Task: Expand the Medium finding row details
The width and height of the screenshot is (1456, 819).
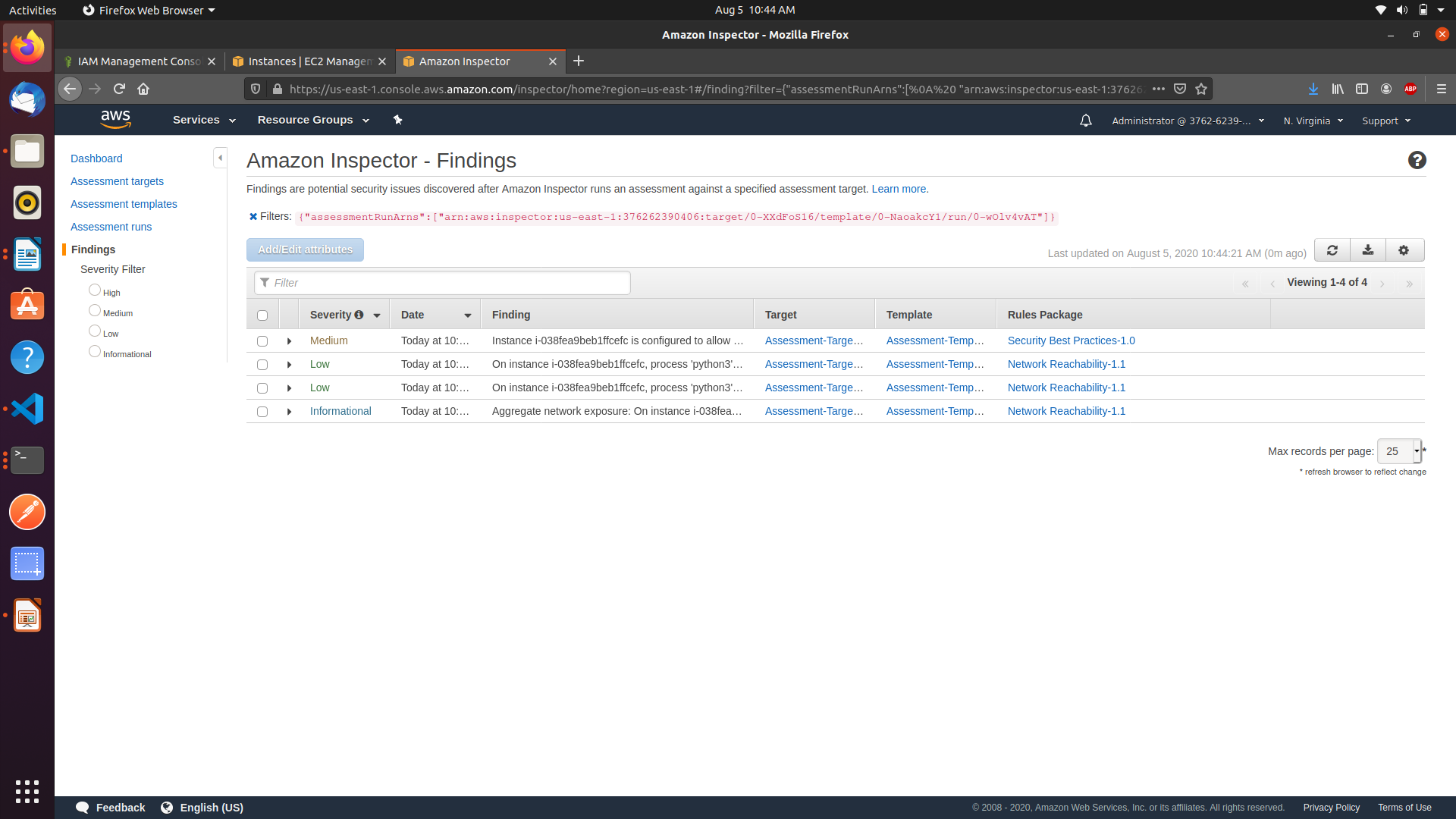Action: pyautogui.click(x=289, y=340)
